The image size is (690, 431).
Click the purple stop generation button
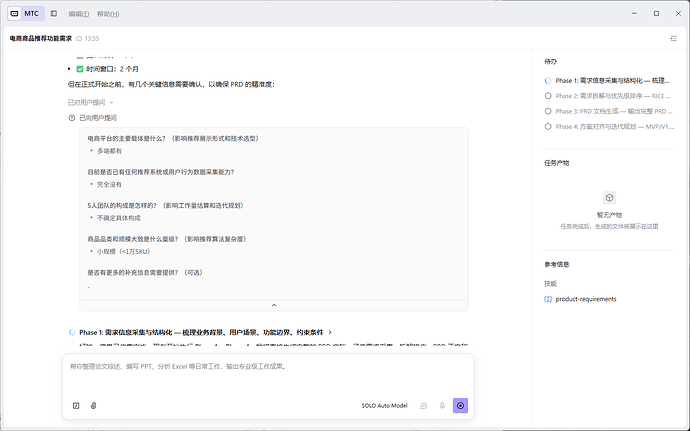point(460,406)
